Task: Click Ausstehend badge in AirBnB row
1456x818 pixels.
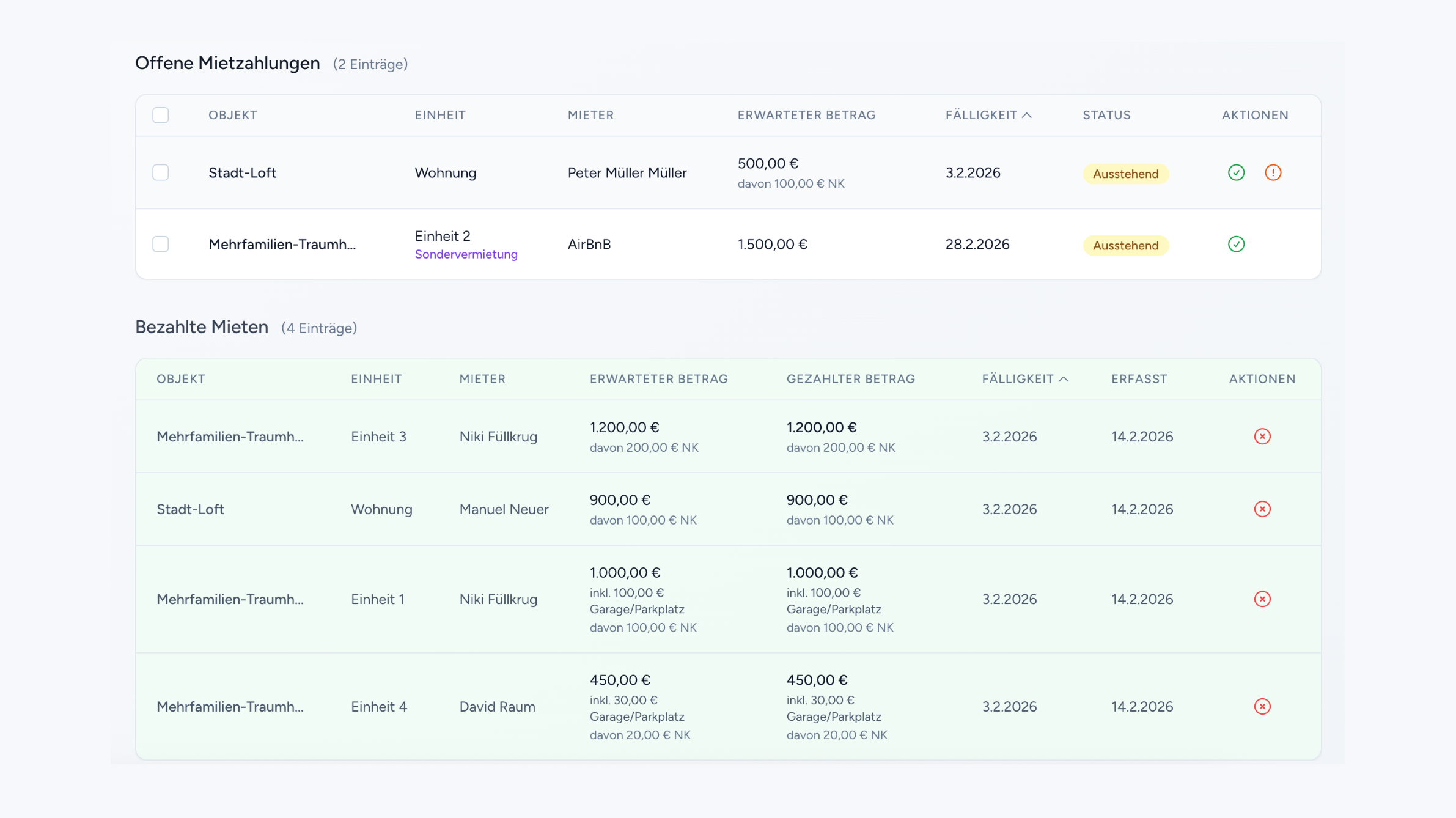Action: pos(1125,245)
